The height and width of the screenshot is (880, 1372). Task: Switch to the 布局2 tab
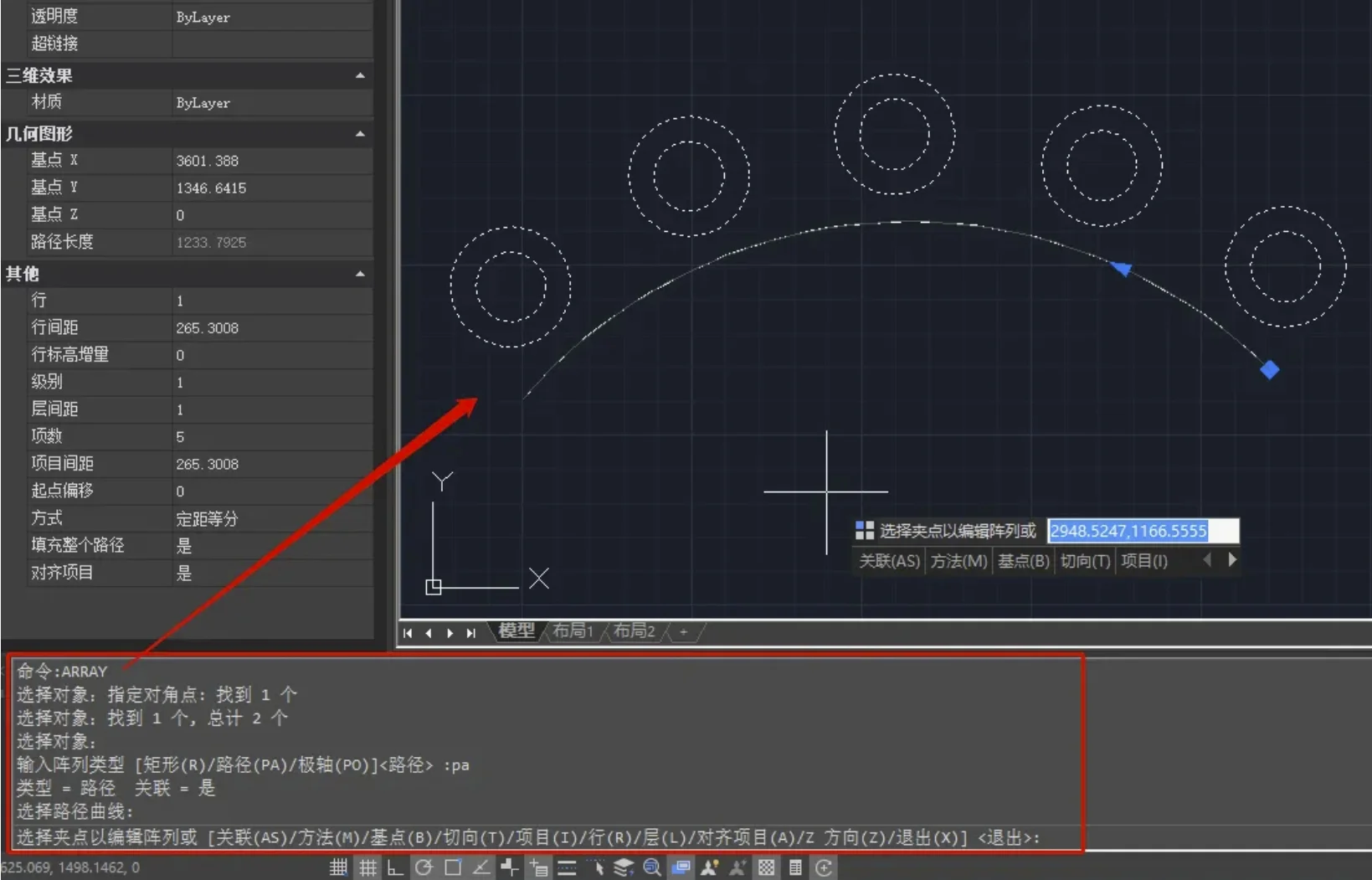pos(635,631)
